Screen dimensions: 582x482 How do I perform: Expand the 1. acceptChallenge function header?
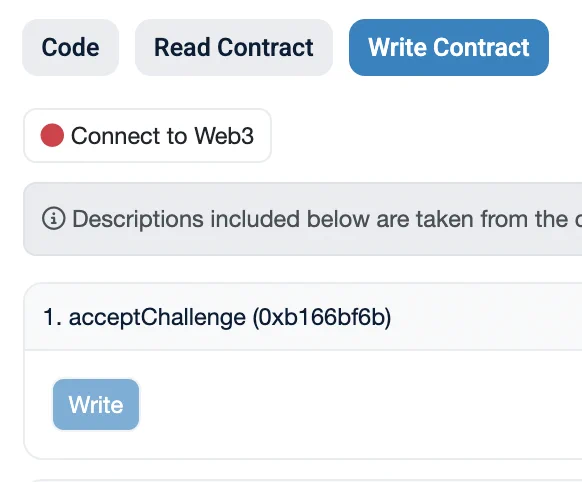tap(303, 317)
